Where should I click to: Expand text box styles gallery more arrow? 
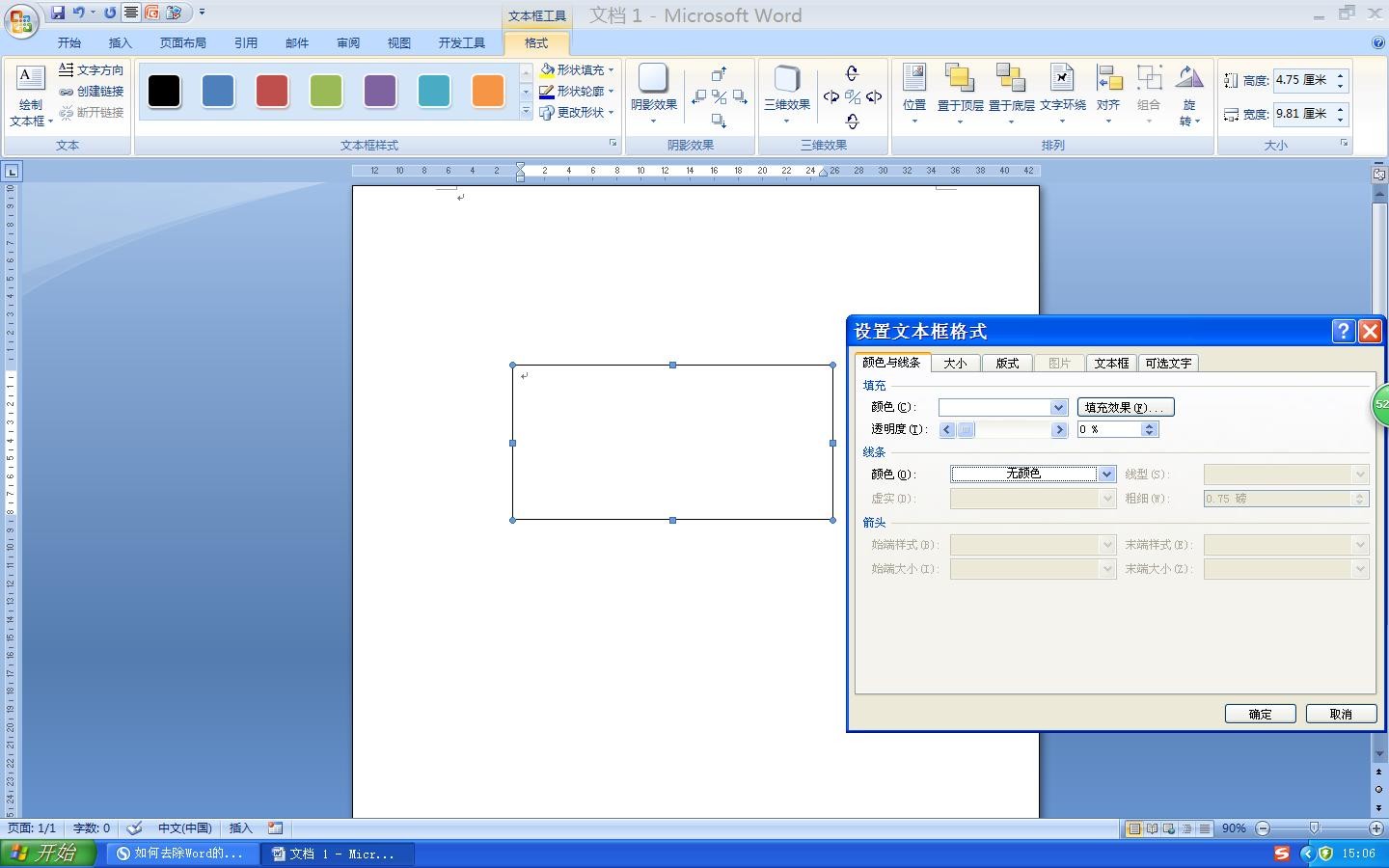coord(526,112)
